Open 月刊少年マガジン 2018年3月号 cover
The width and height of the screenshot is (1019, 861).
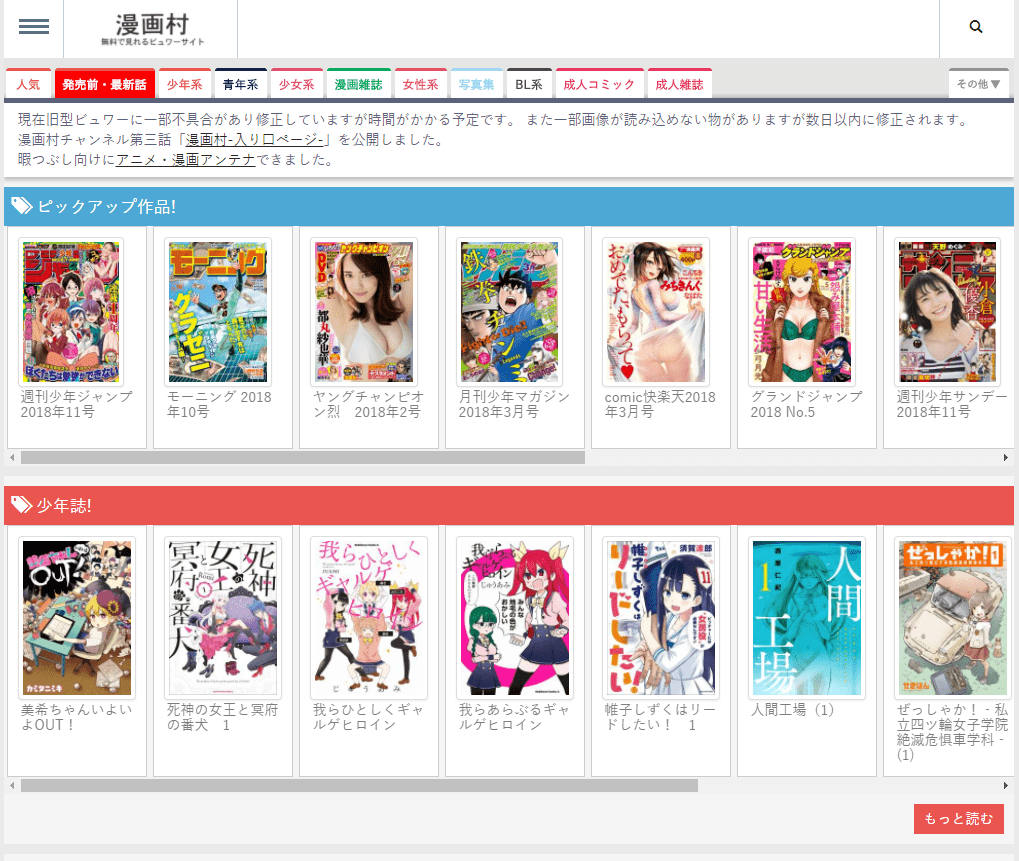pyautogui.click(x=510, y=312)
